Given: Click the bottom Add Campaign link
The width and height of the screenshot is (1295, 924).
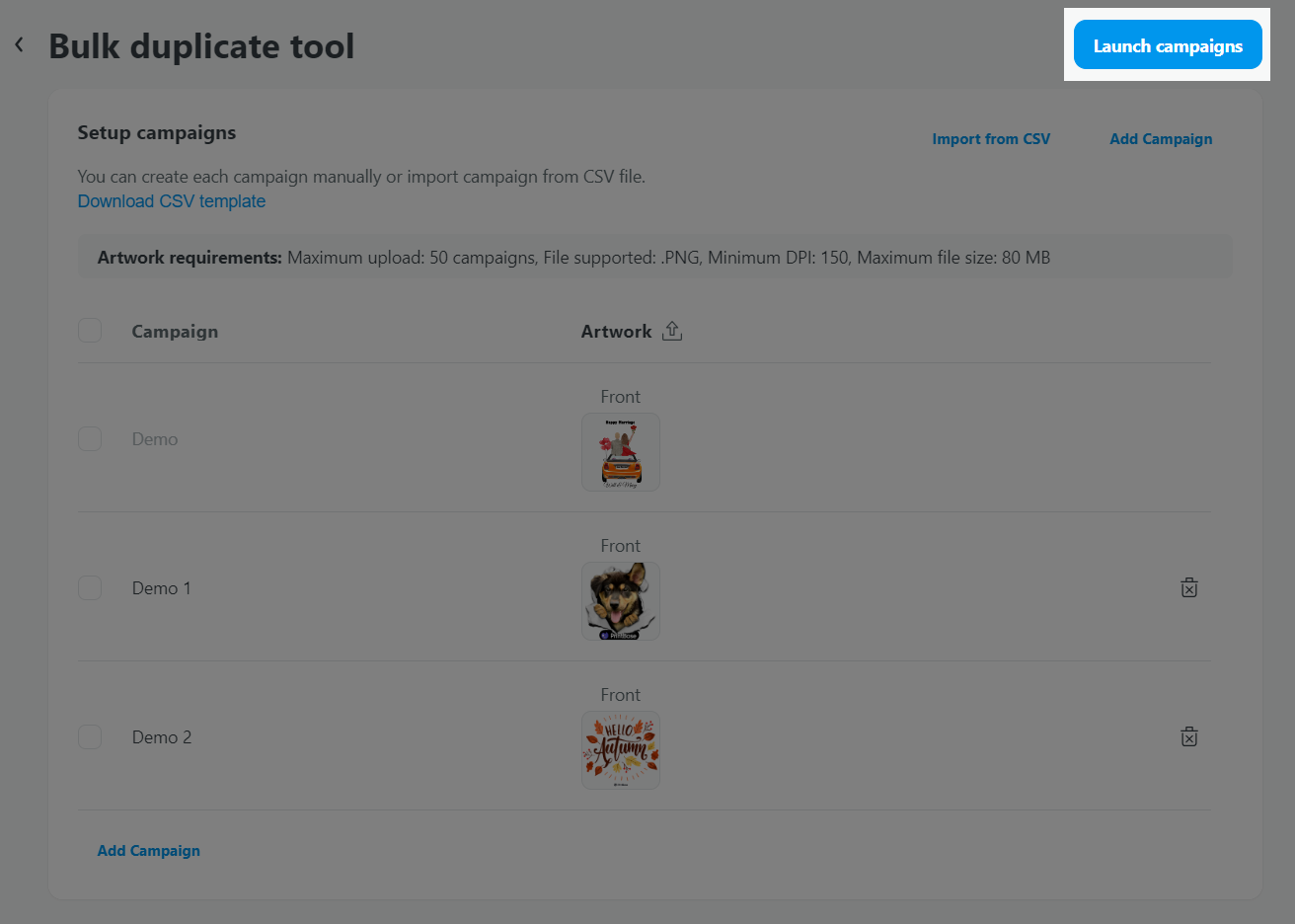Looking at the screenshot, I should 149,851.
